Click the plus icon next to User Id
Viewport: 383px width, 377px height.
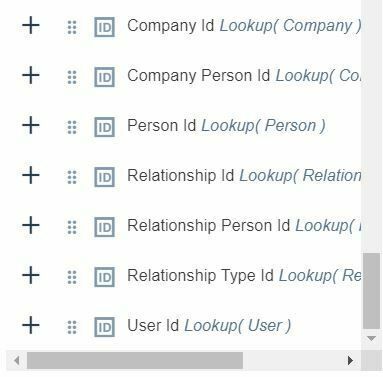pyautogui.click(x=31, y=325)
